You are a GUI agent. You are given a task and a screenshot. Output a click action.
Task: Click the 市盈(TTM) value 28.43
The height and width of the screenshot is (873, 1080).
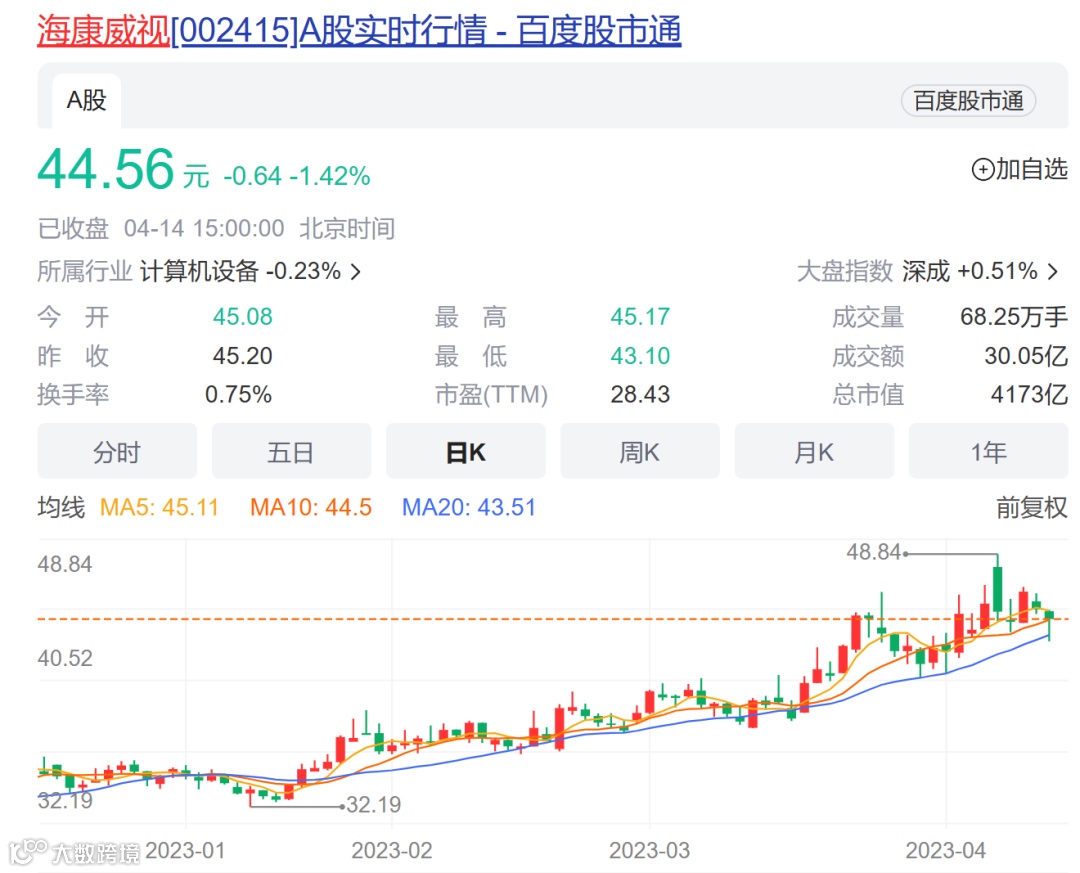click(x=640, y=395)
